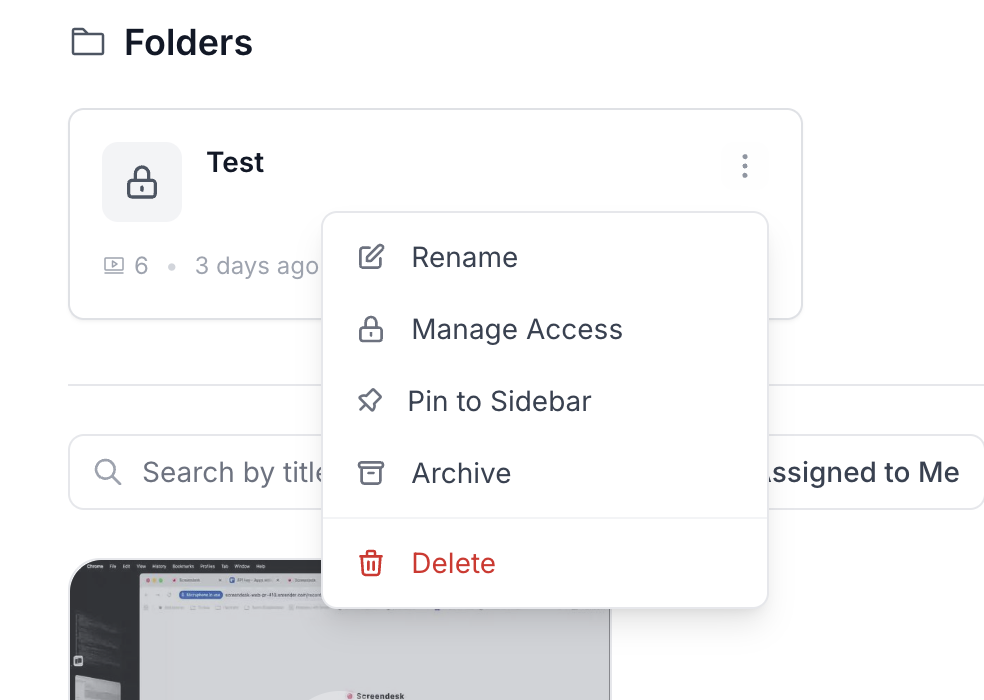The image size is (984, 700).
Task: Click the archive box icon in menu
Action: pos(371,473)
